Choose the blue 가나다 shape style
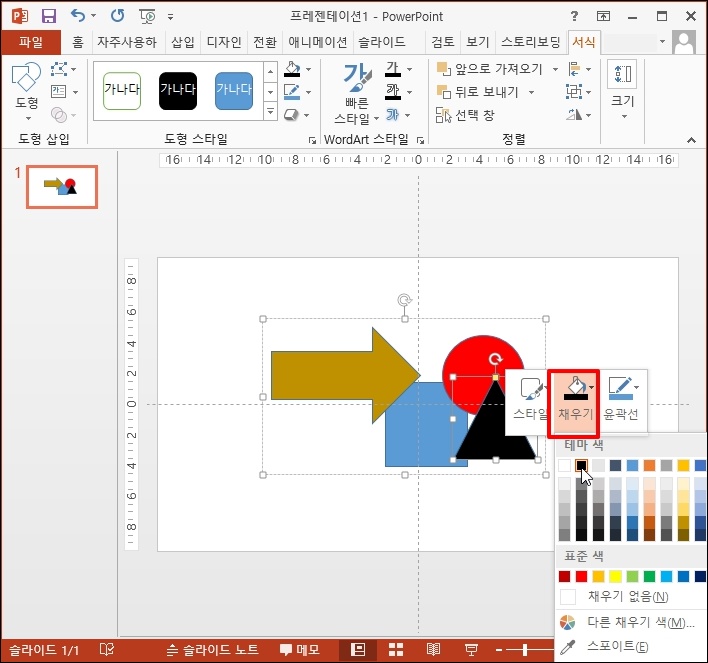 click(234, 91)
